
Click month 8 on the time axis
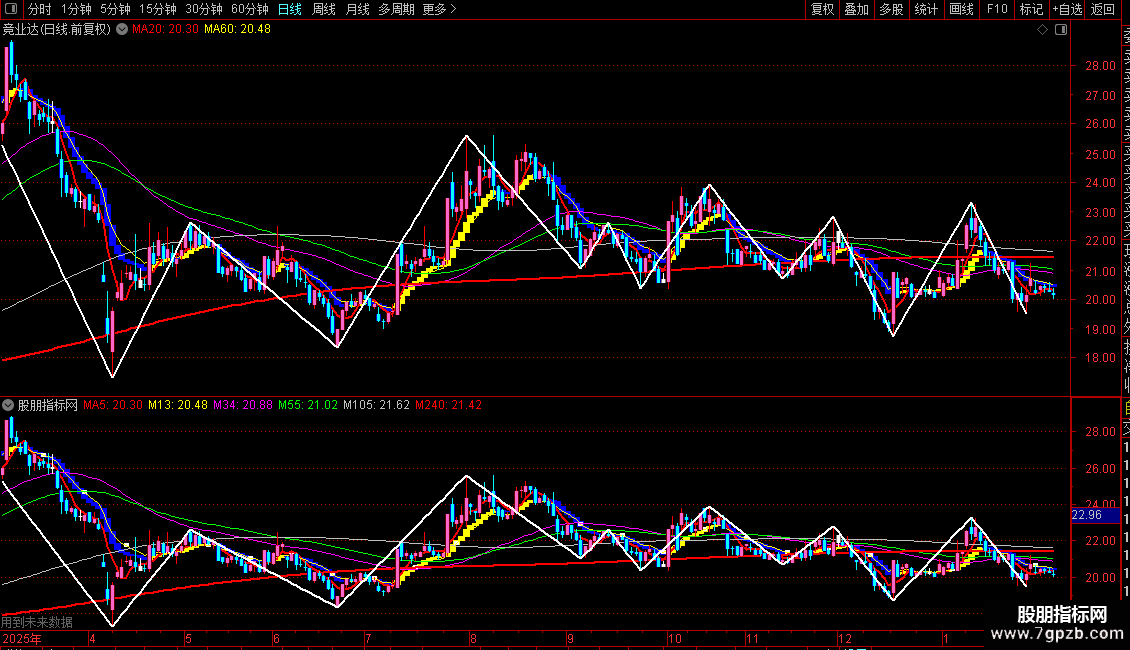473,639
